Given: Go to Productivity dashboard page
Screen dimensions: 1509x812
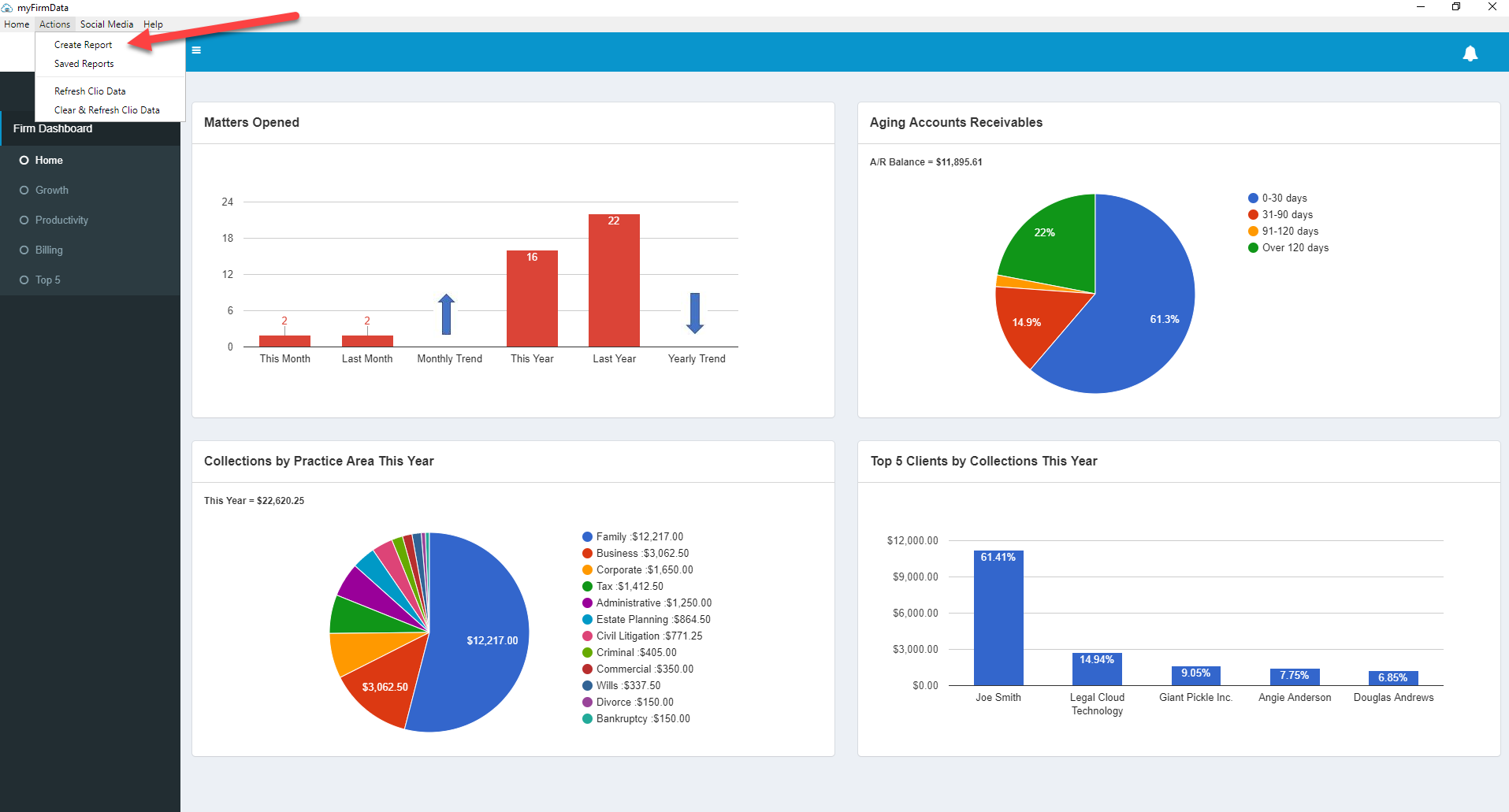Looking at the screenshot, I should click(61, 220).
